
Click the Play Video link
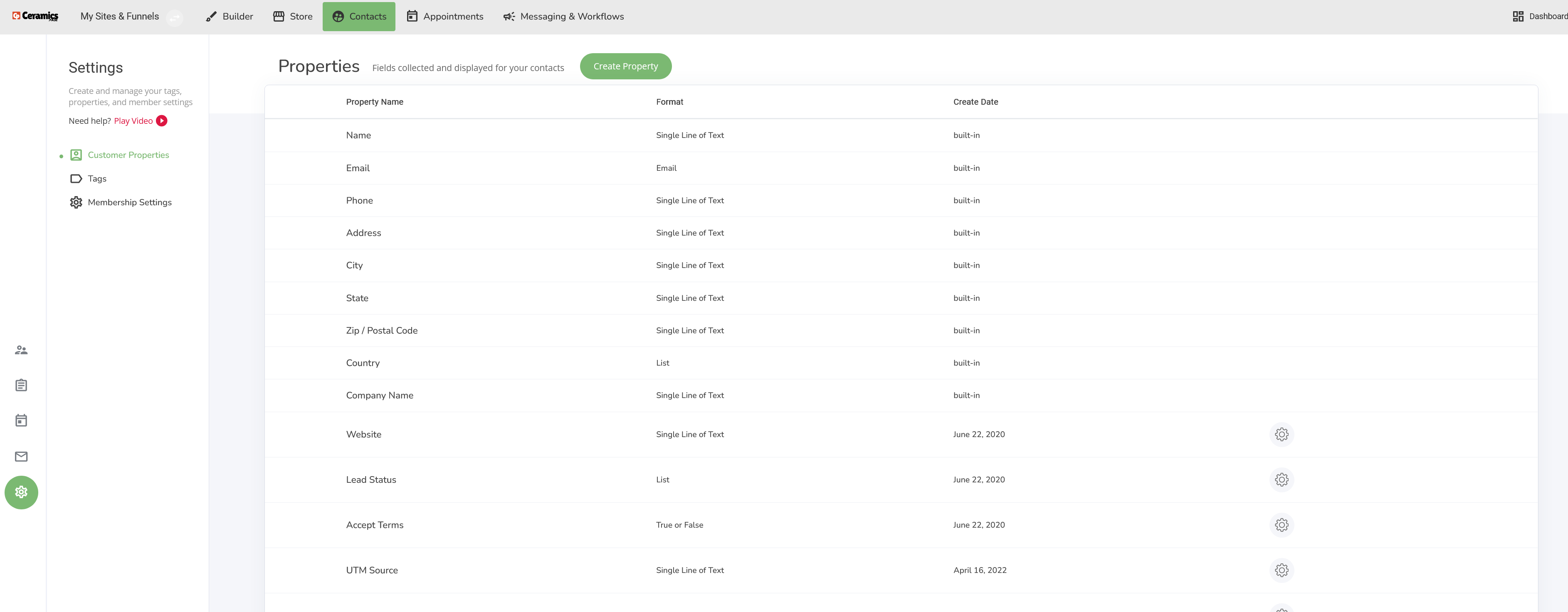click(x=133, y=121)
